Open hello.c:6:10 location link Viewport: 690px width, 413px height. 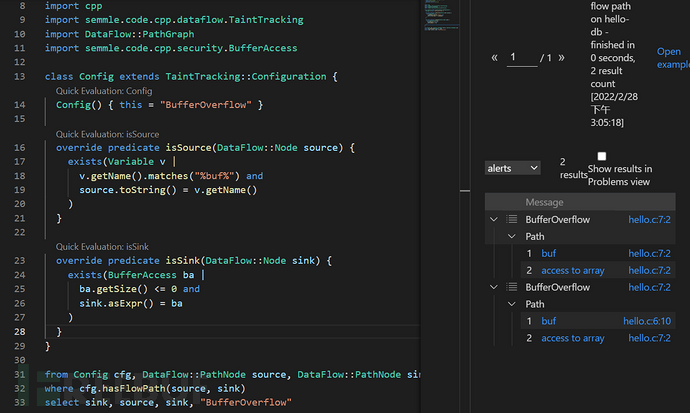pos(647,321)
